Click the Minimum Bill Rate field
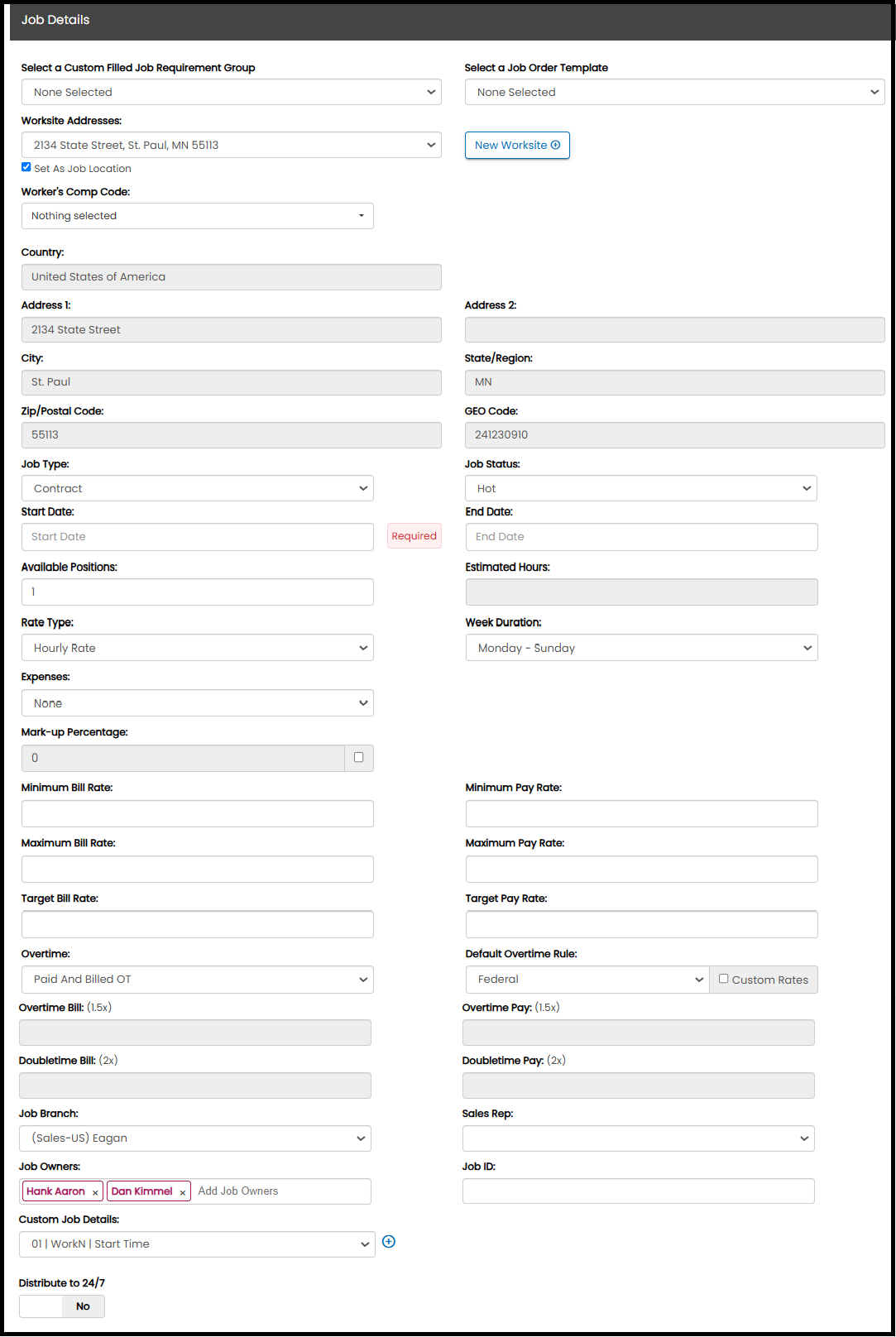 coord(197,813)
